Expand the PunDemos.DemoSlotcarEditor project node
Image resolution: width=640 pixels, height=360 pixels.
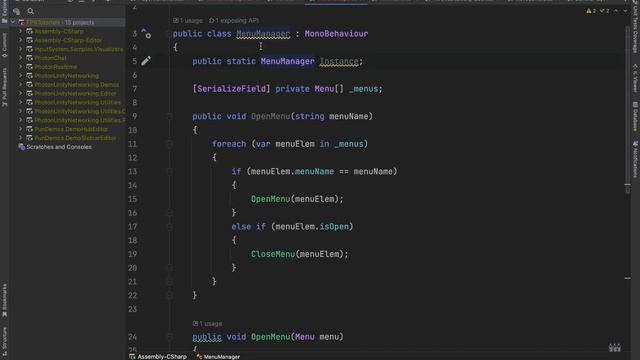(20, 138)
